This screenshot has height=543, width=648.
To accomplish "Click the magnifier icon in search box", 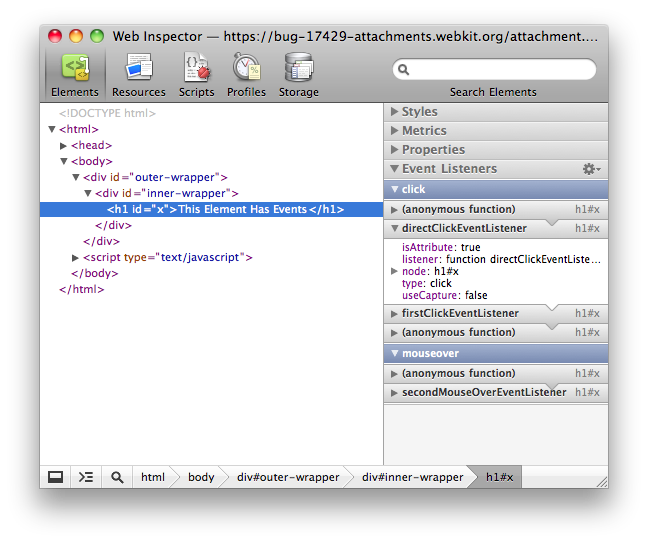I will pos(403,70).
